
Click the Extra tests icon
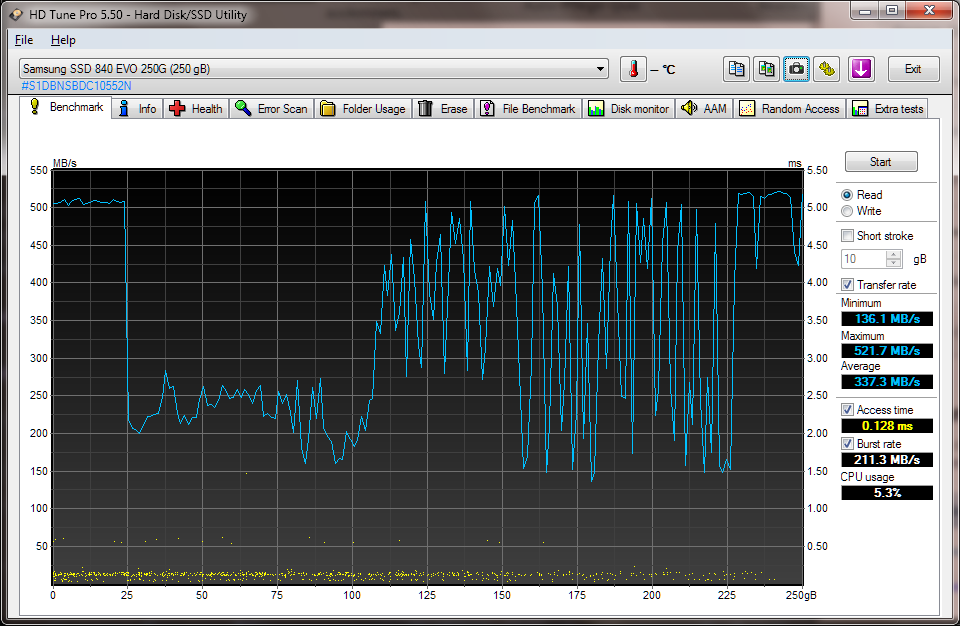coord(860,108)
